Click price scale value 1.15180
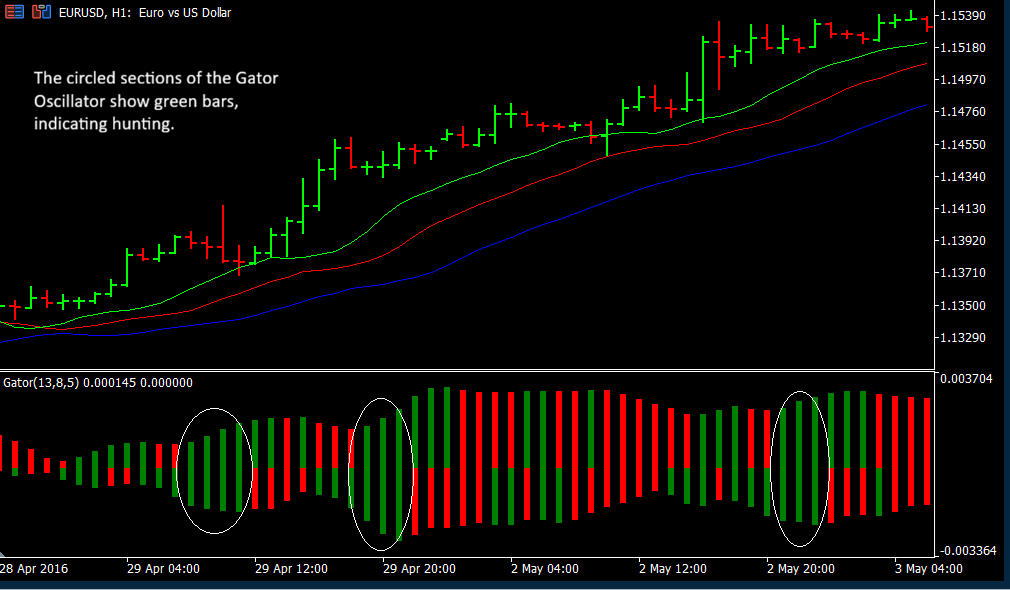This screenshot has width=1010, height=590. click(963, 48)
